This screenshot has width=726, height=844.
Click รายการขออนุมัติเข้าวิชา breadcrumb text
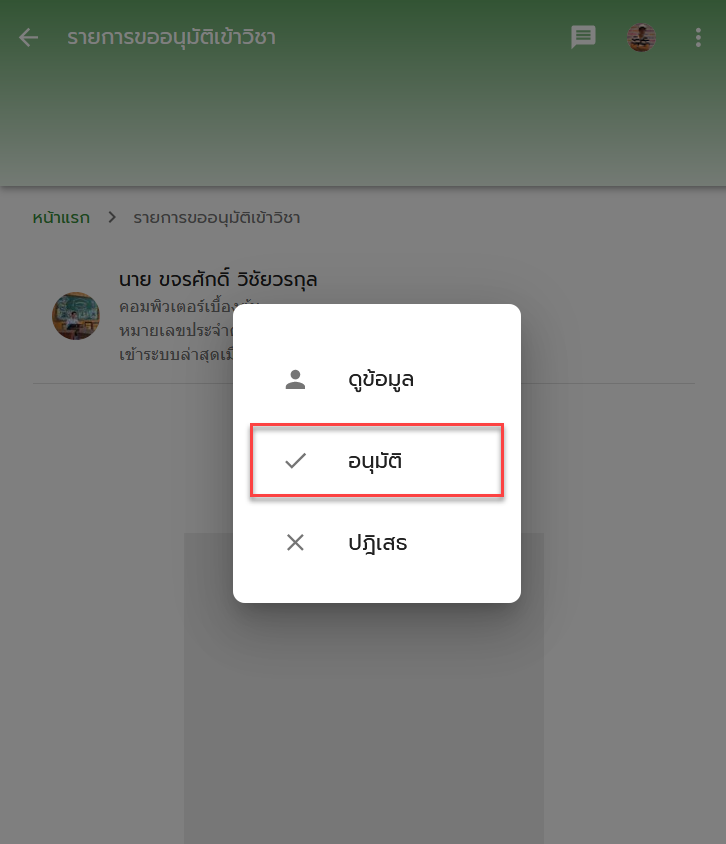click(216, 218)
